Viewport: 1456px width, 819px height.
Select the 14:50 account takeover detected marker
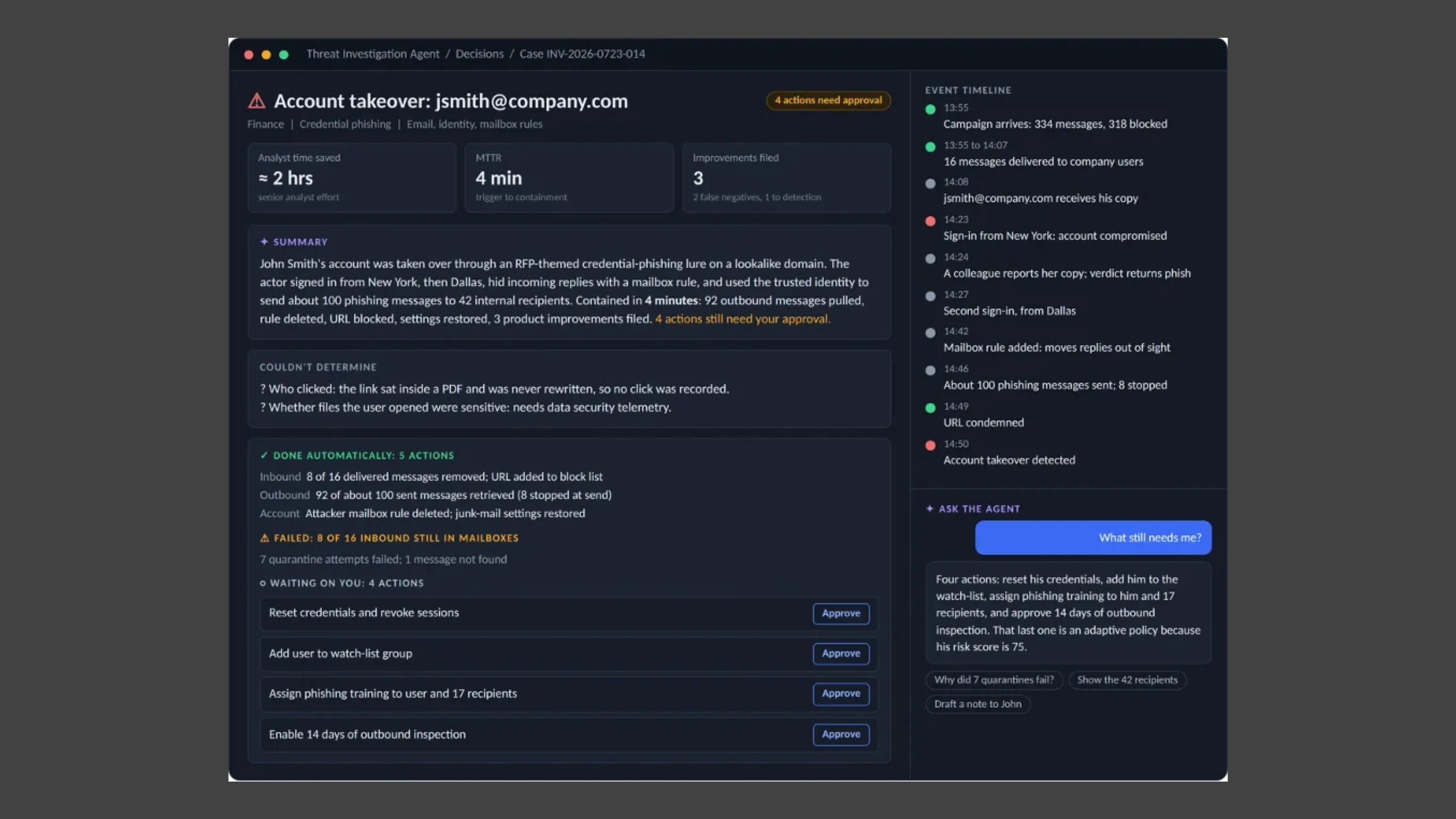930,445
